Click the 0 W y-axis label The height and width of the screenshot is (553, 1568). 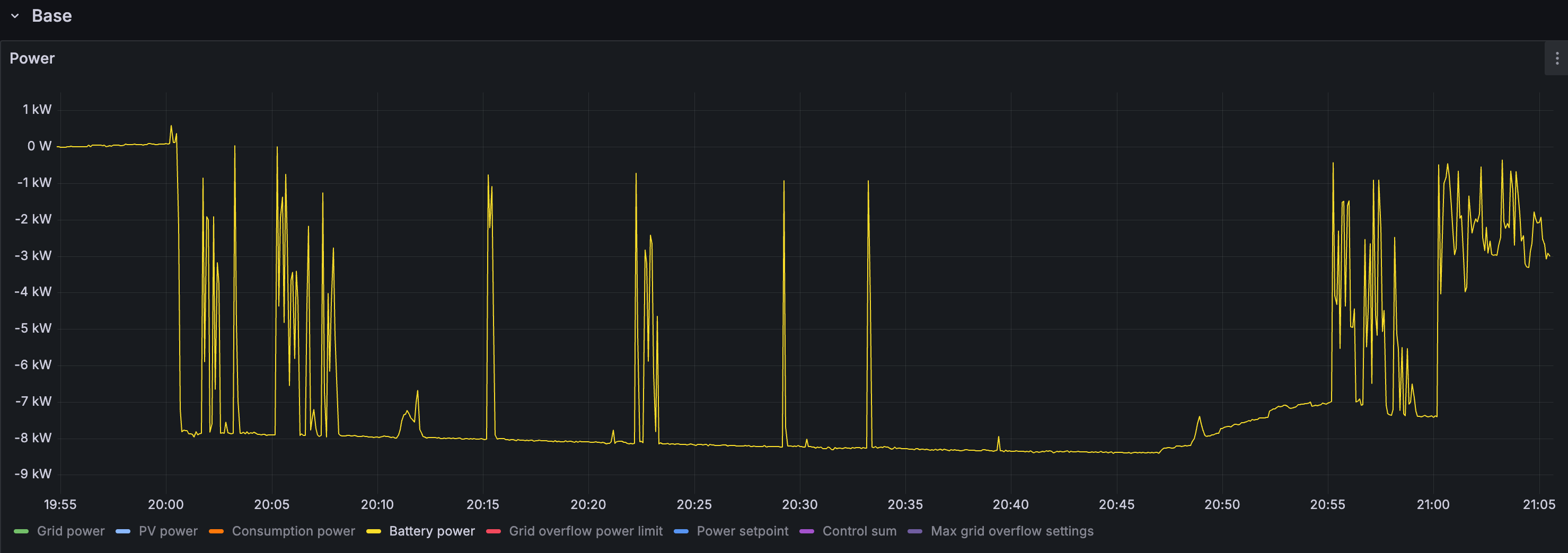(x=40, y=146)
